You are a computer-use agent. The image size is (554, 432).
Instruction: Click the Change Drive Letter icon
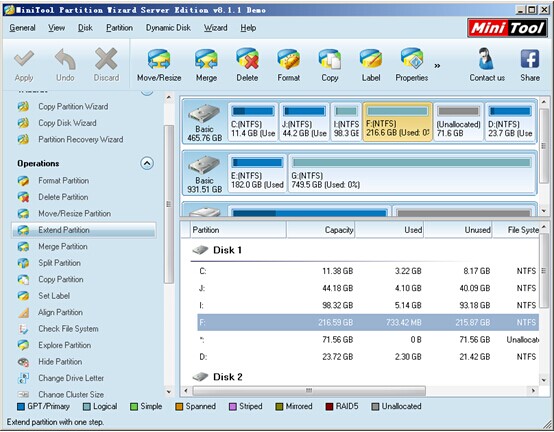[x=23, y=378]
